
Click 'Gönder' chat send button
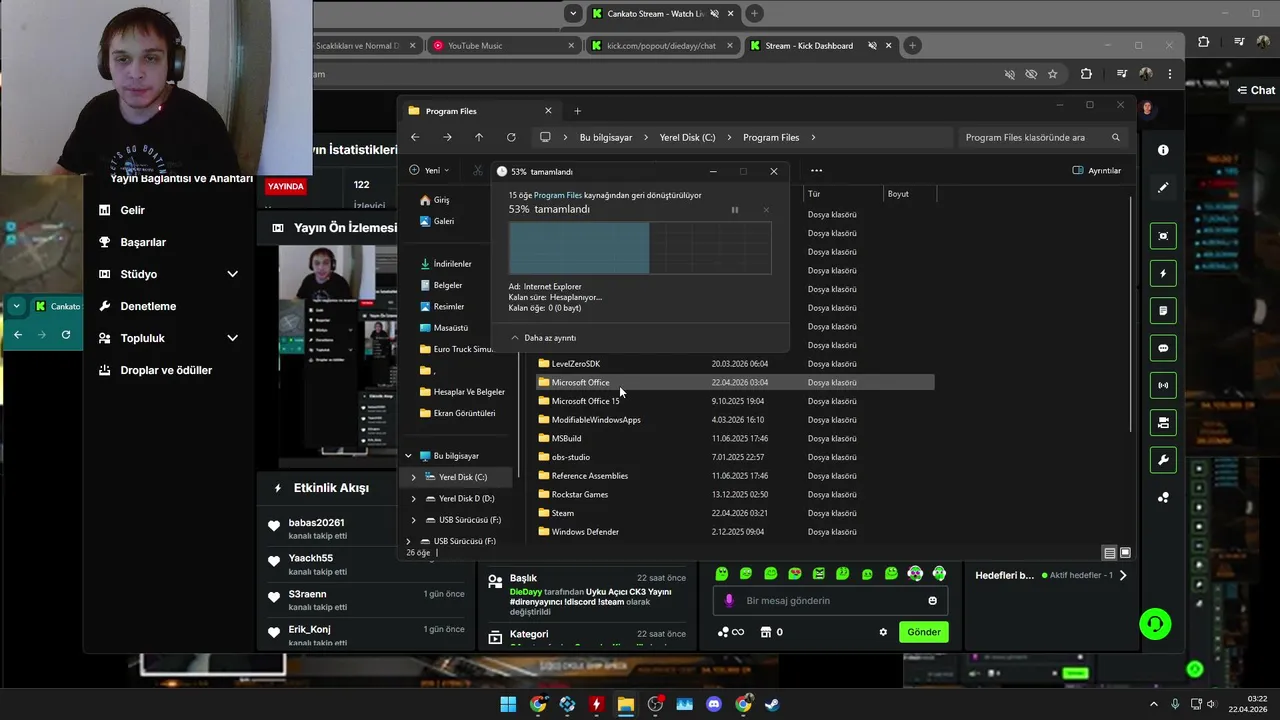pos(923,632)
